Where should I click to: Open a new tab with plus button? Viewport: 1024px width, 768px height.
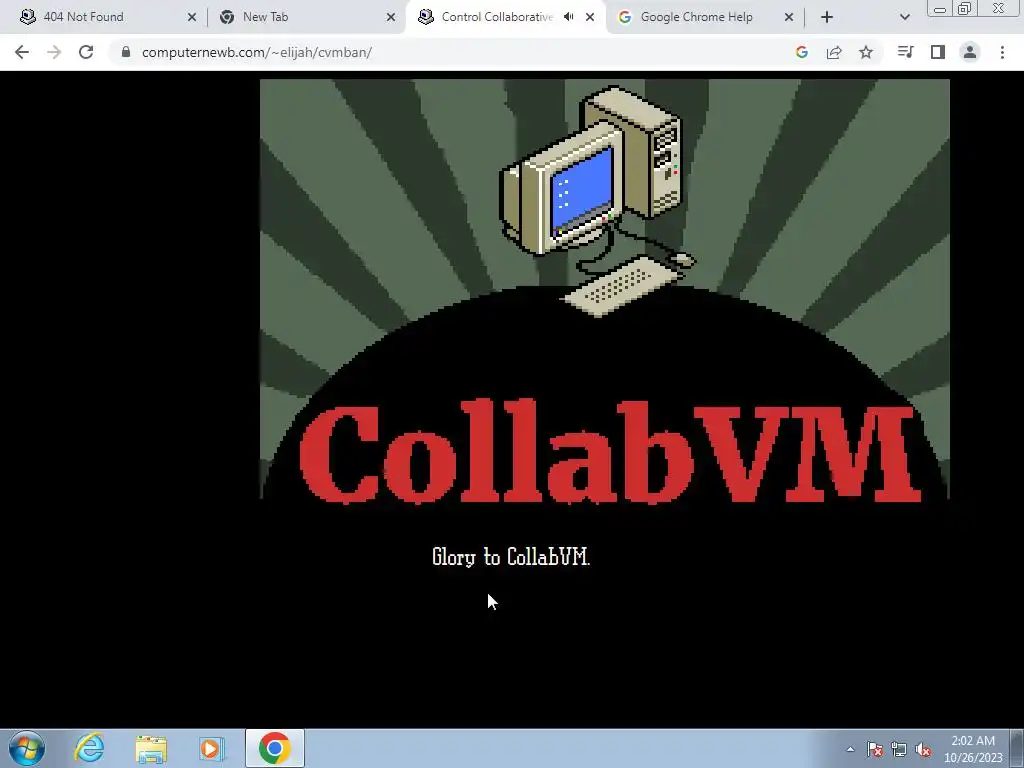pos(827,17)
